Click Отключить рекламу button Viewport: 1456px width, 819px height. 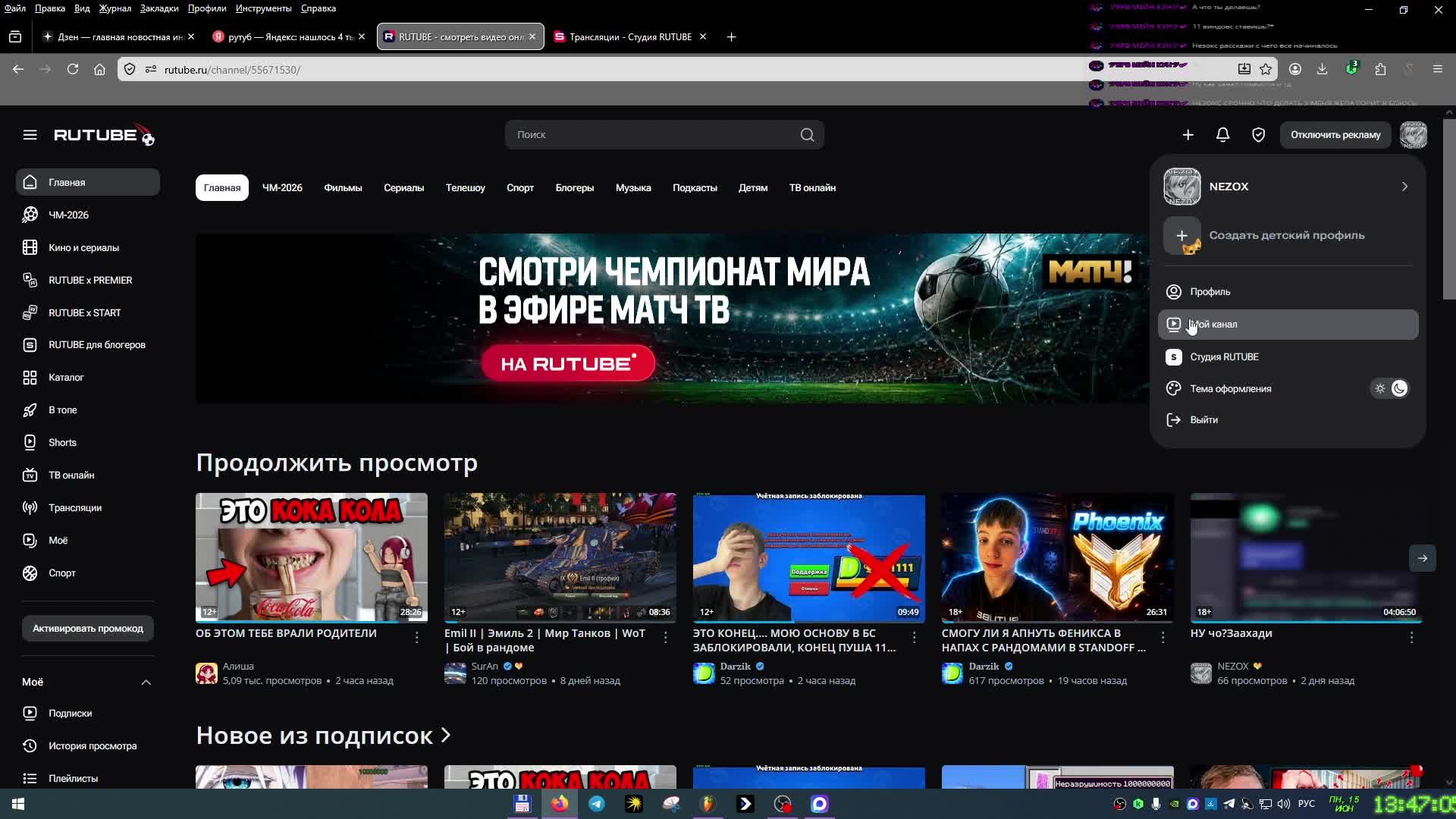pyautogui.click(x=1335, y=135)
